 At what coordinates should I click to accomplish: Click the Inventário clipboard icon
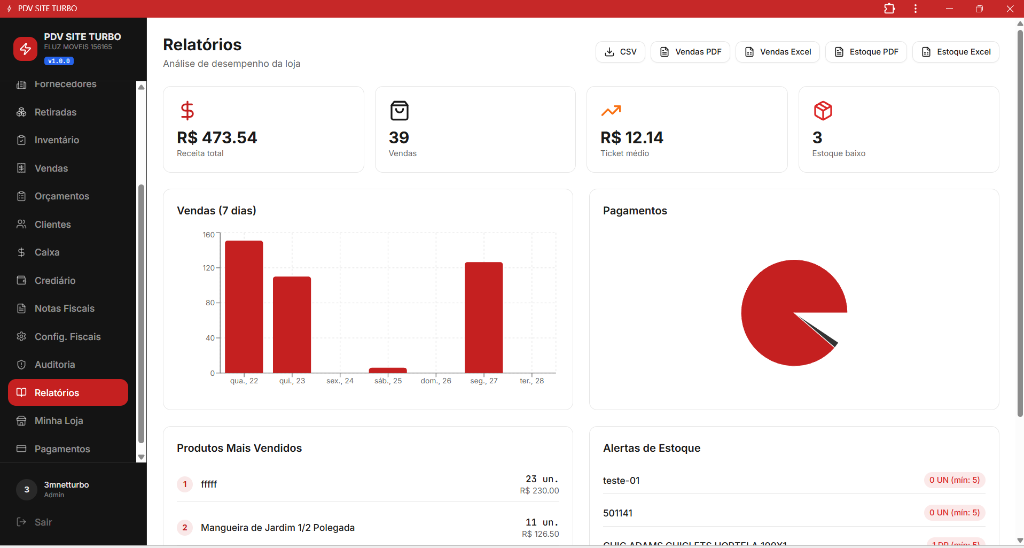(x=21, y=140)
